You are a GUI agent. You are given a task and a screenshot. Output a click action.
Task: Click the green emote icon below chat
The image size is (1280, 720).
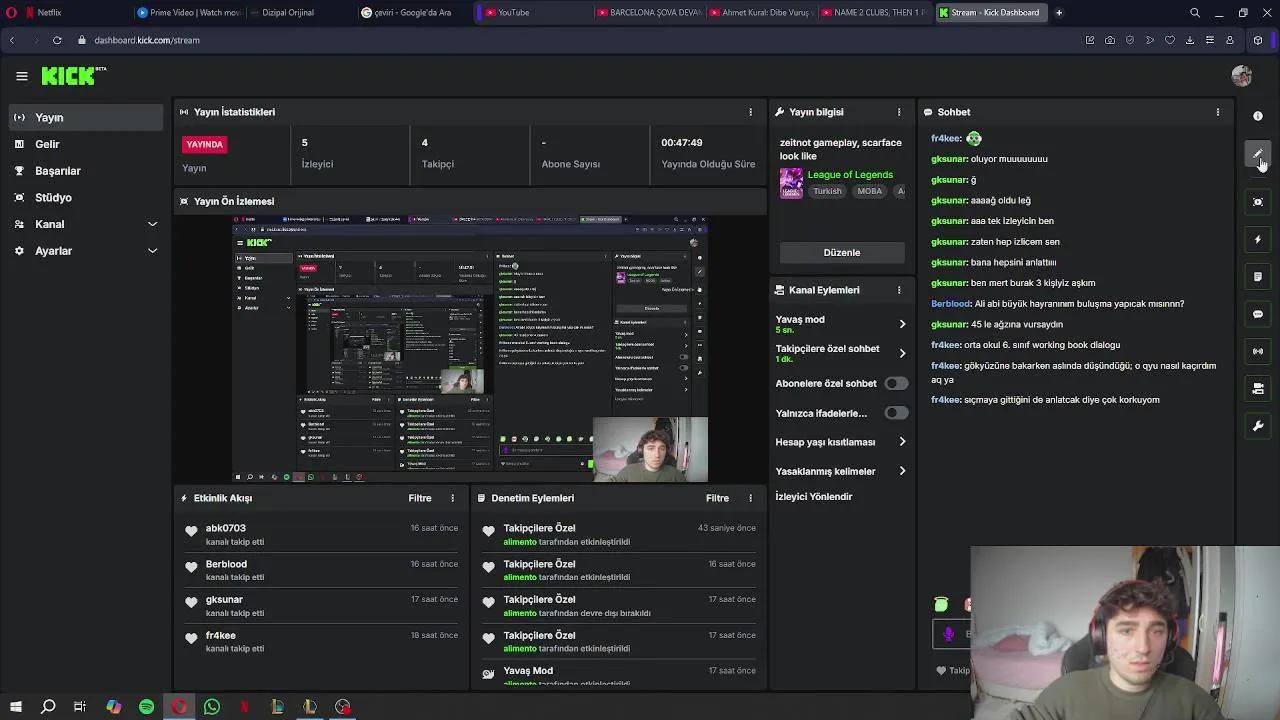tap(940, 604)
